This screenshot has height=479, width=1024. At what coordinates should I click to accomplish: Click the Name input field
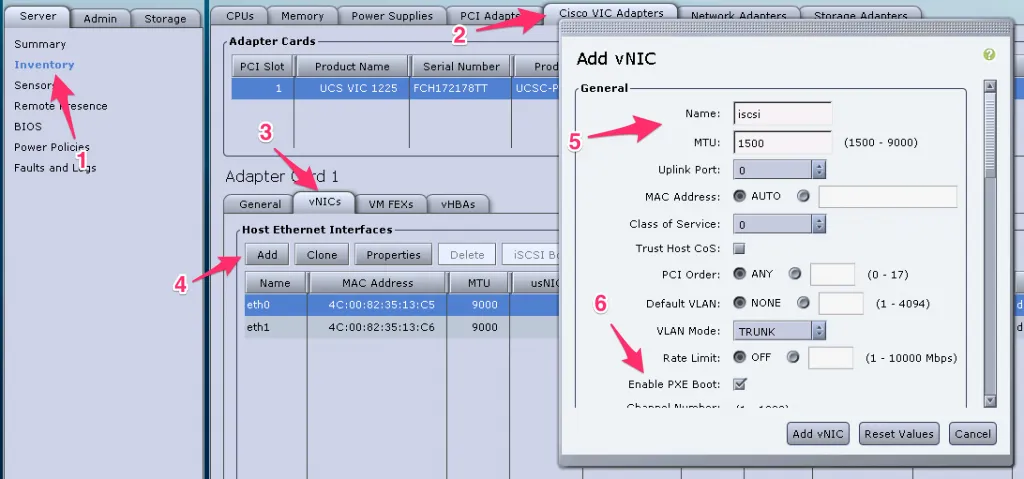point(782,114)
